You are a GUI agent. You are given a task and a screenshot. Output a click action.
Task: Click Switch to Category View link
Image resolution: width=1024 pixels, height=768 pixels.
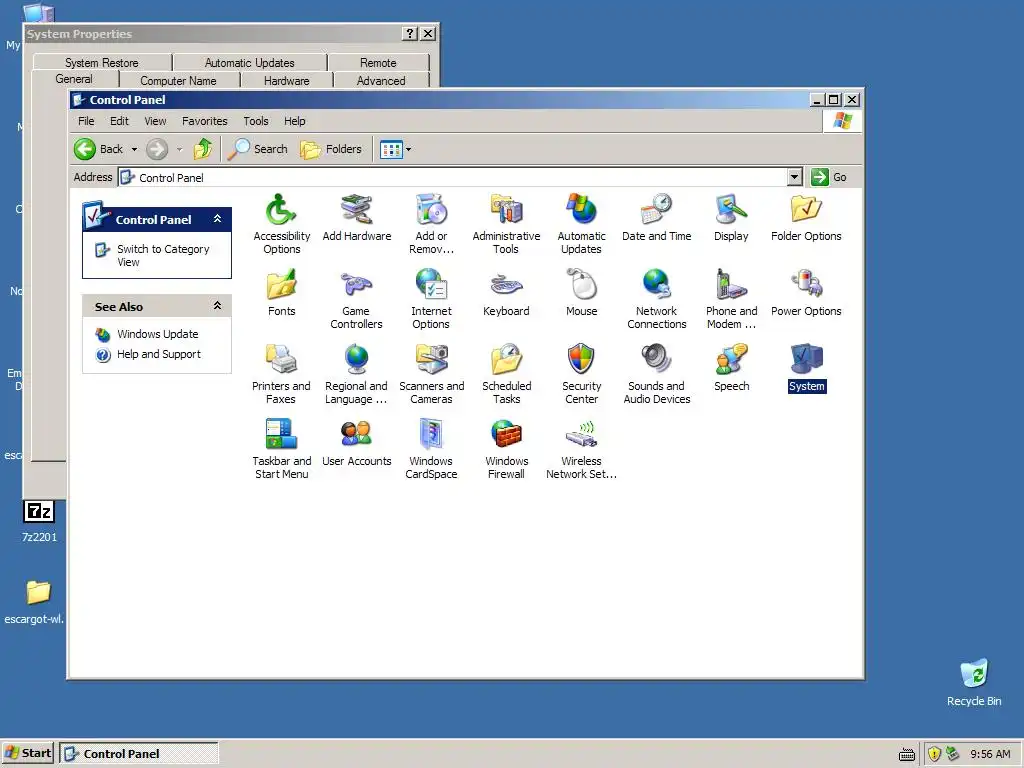tap(163, 255)
